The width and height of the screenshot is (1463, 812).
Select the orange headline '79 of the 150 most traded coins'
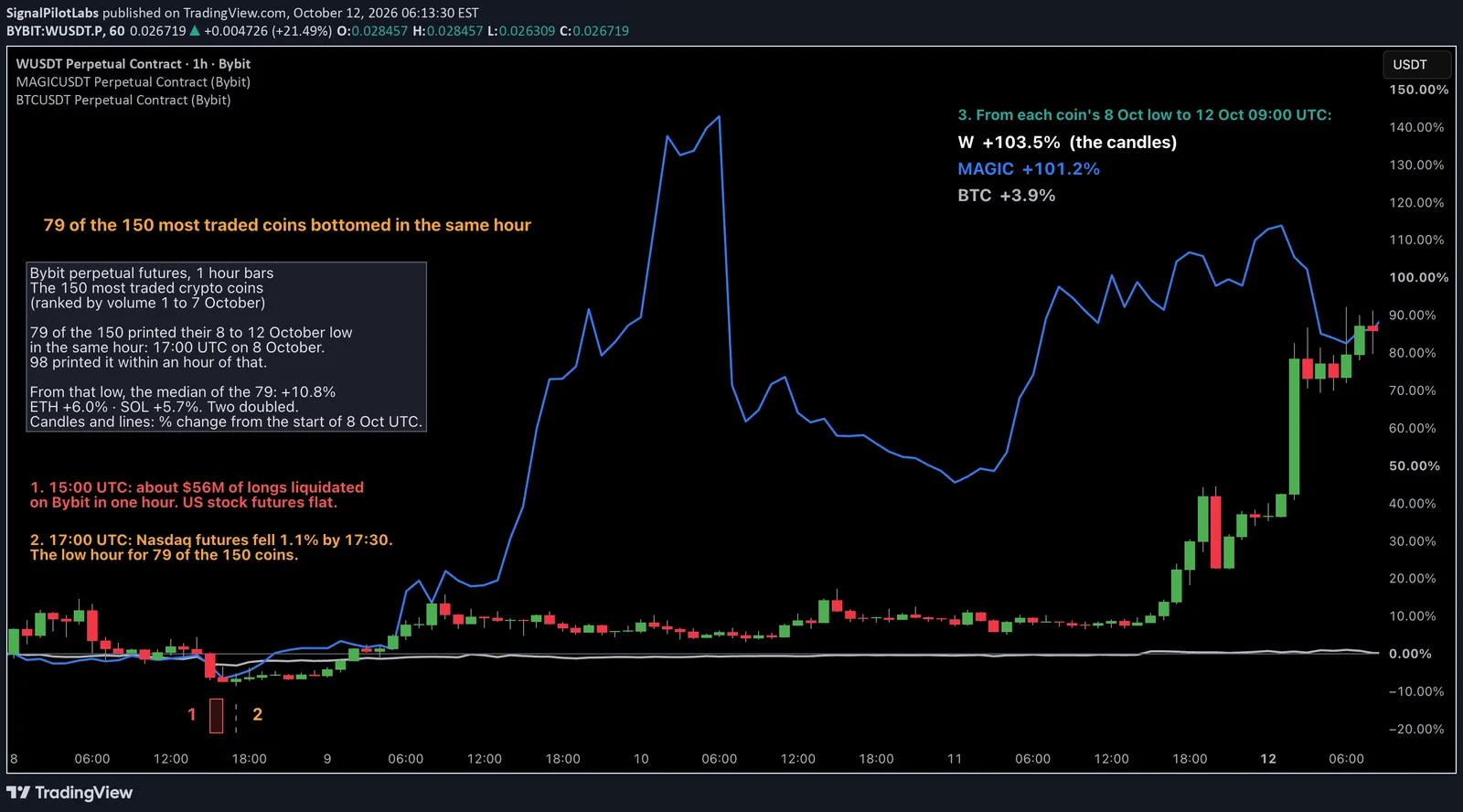point(287,225)
